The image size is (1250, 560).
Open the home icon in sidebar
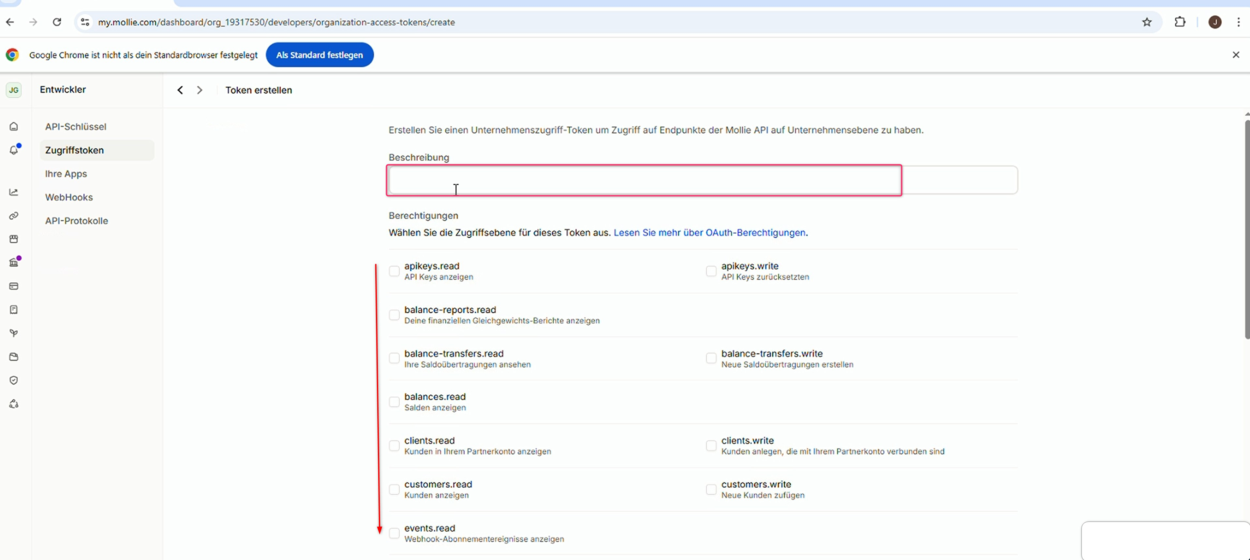click(x=14, y=127)
